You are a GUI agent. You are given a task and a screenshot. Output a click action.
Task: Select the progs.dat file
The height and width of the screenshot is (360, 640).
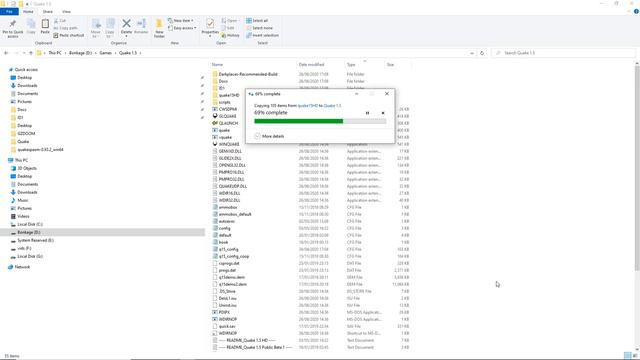[x=227, y=270]
